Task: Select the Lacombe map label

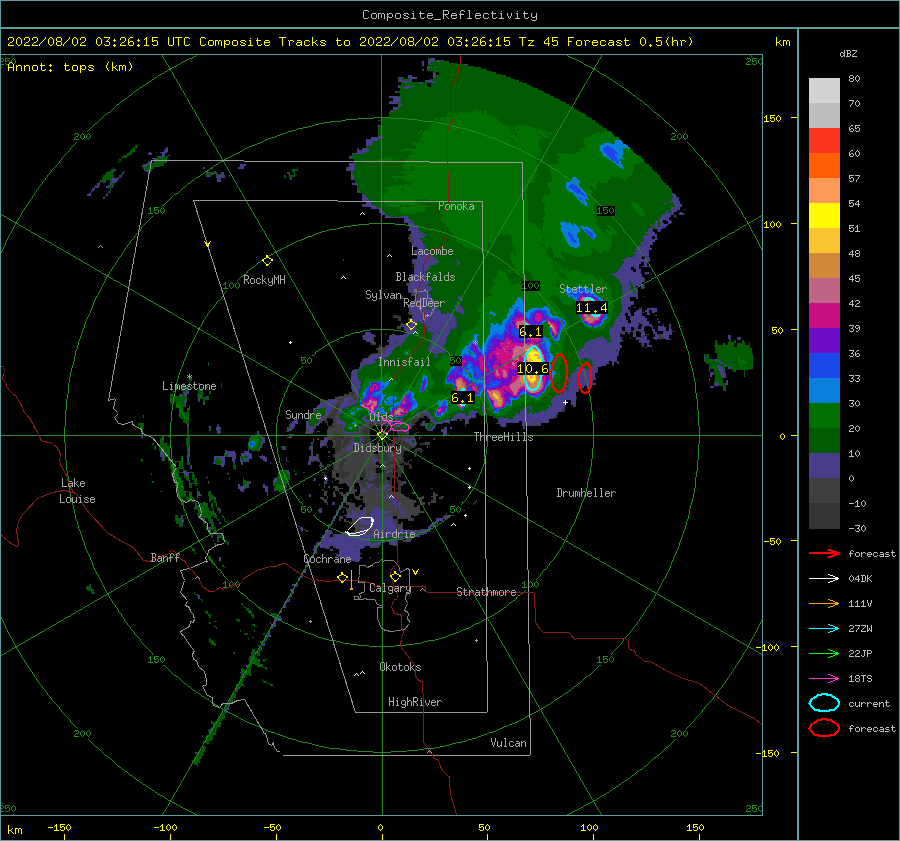Action: click(x=432, y=251)
